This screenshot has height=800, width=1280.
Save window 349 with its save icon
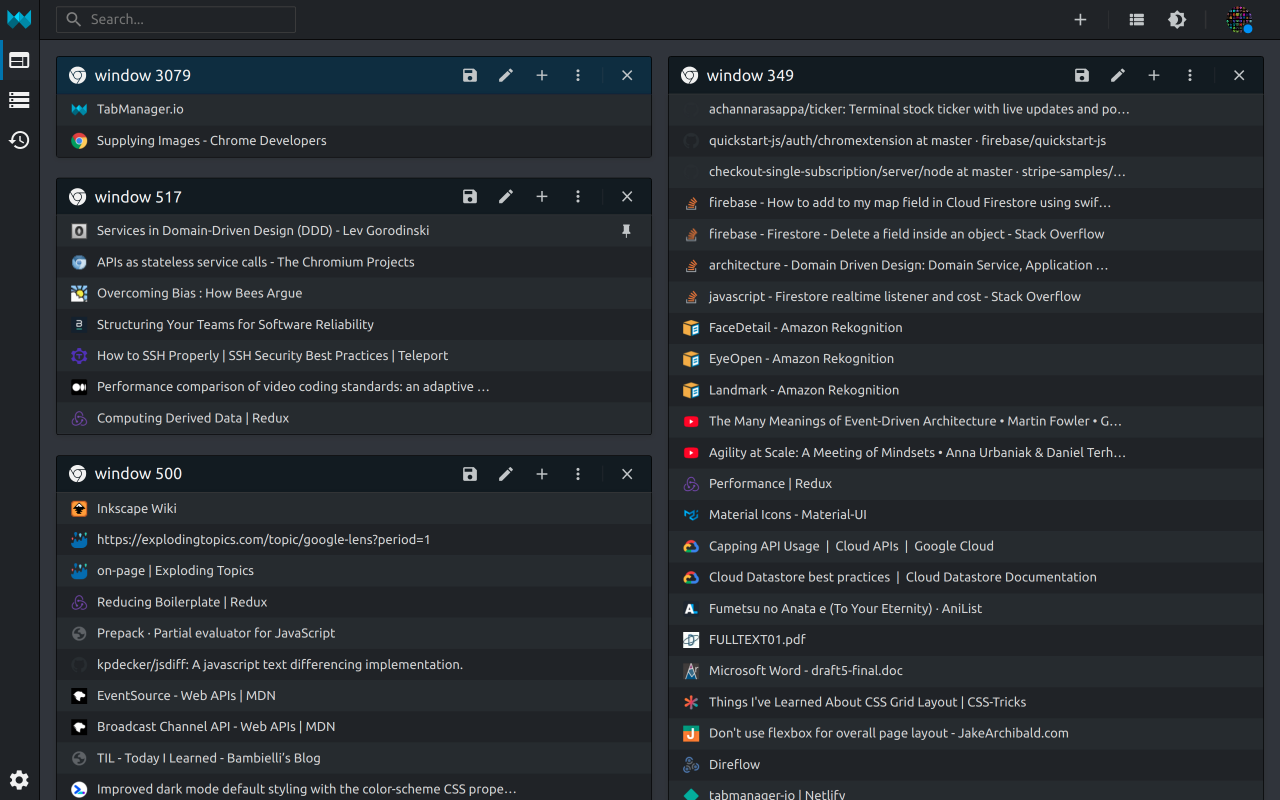pyautogui.click(x=1081, y=75)
